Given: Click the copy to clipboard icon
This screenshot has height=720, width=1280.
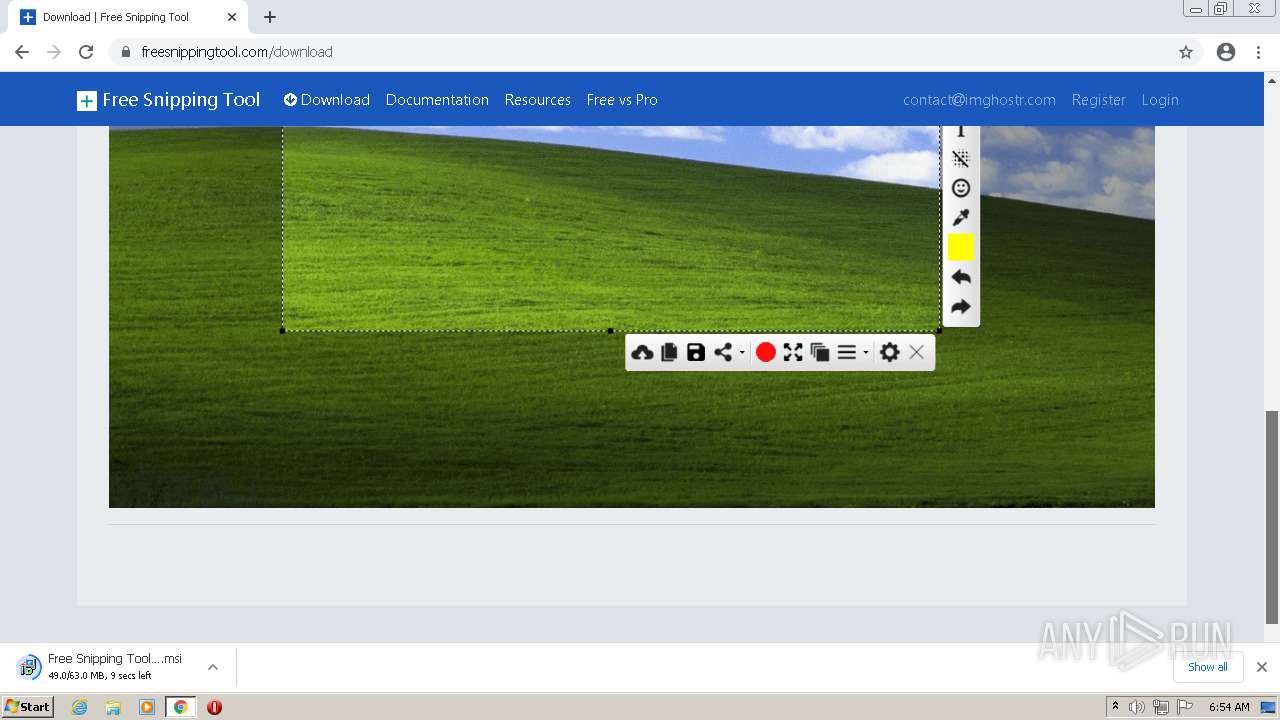Looking at the screenshot, I should click(669, 352).
